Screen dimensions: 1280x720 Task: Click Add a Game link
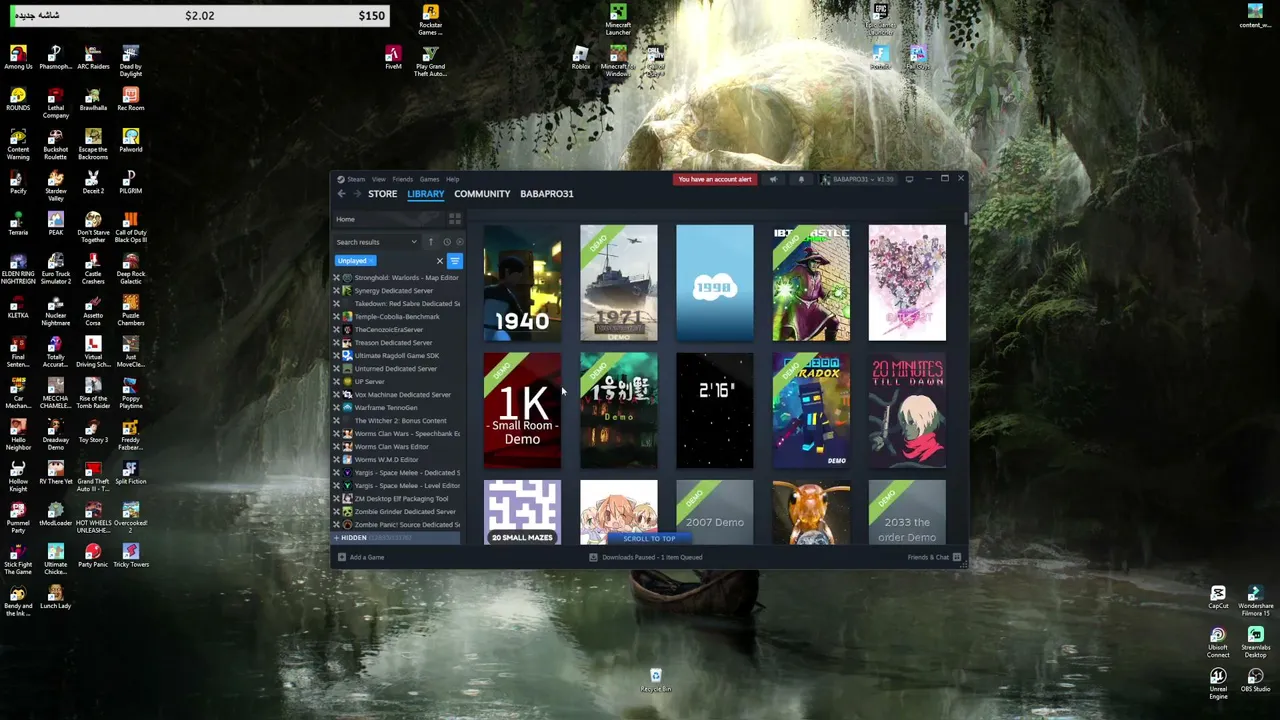(367, 557)
